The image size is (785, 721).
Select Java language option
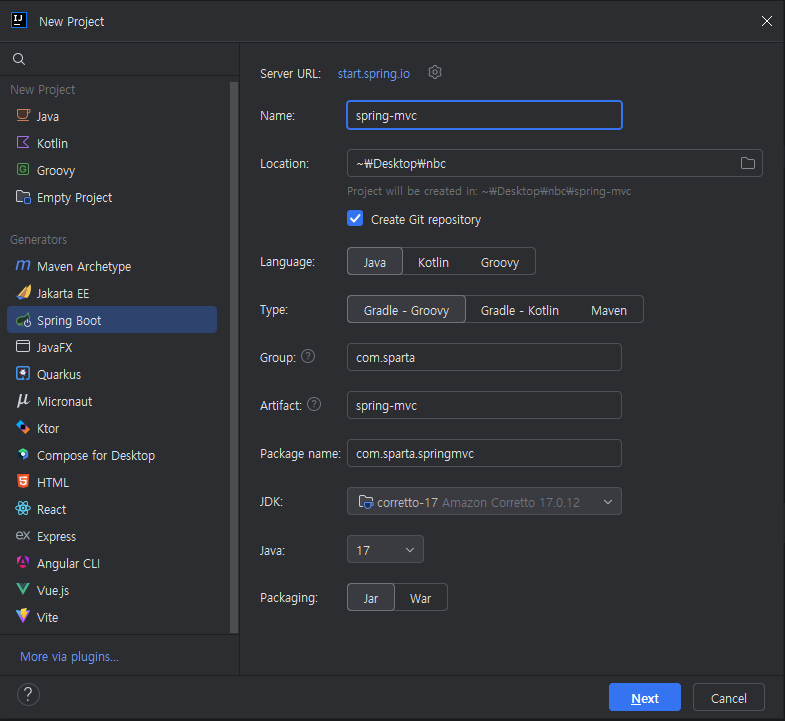pyautogui.click(x=375, y=261)
